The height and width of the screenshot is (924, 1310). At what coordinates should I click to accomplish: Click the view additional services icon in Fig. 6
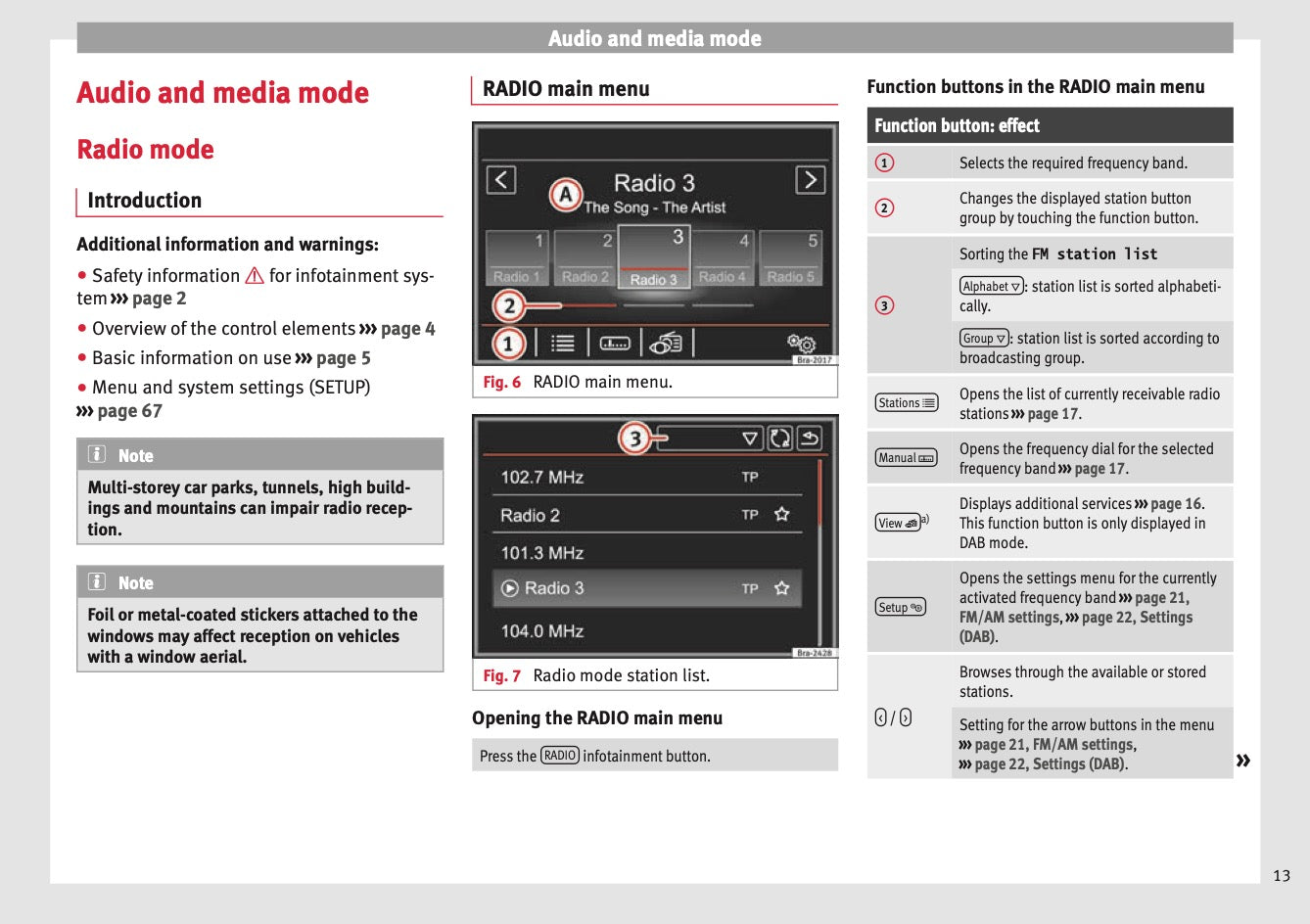pyautogui.click(x=667, y=343)
